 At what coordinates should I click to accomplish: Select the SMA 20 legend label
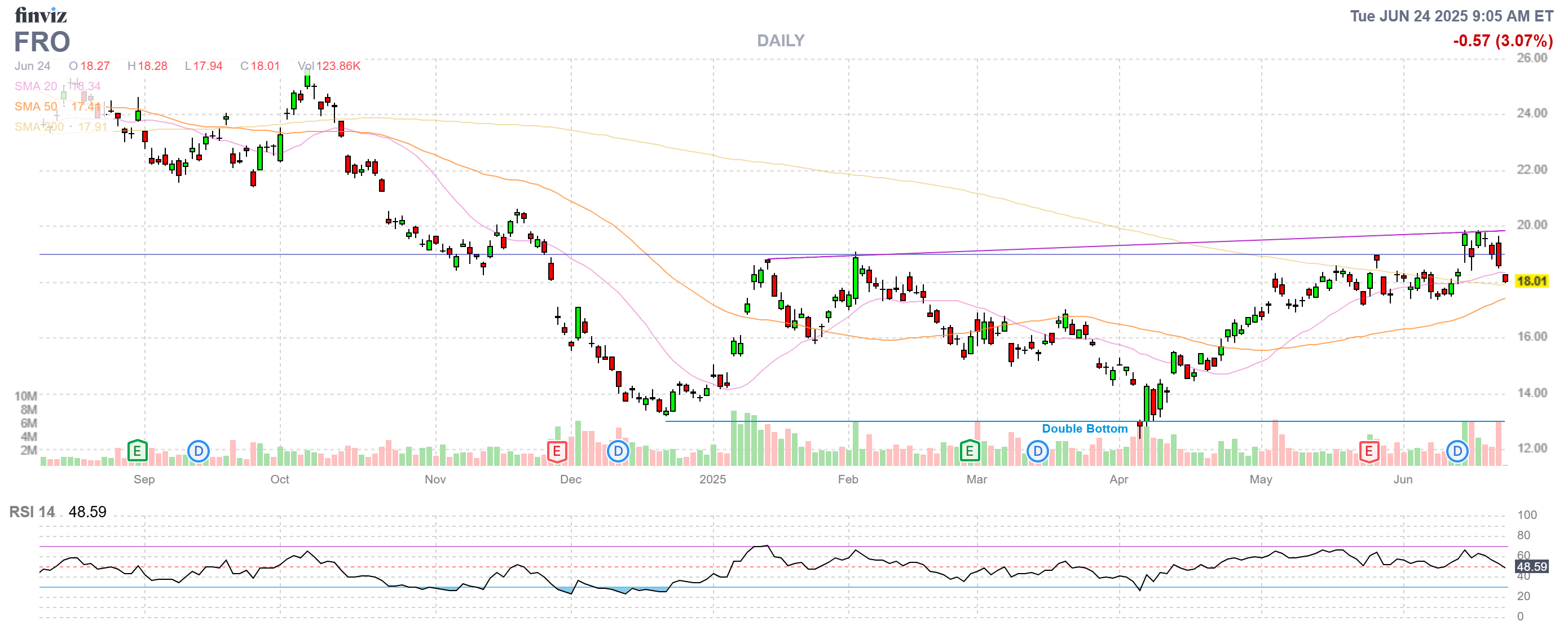[36, 86]
